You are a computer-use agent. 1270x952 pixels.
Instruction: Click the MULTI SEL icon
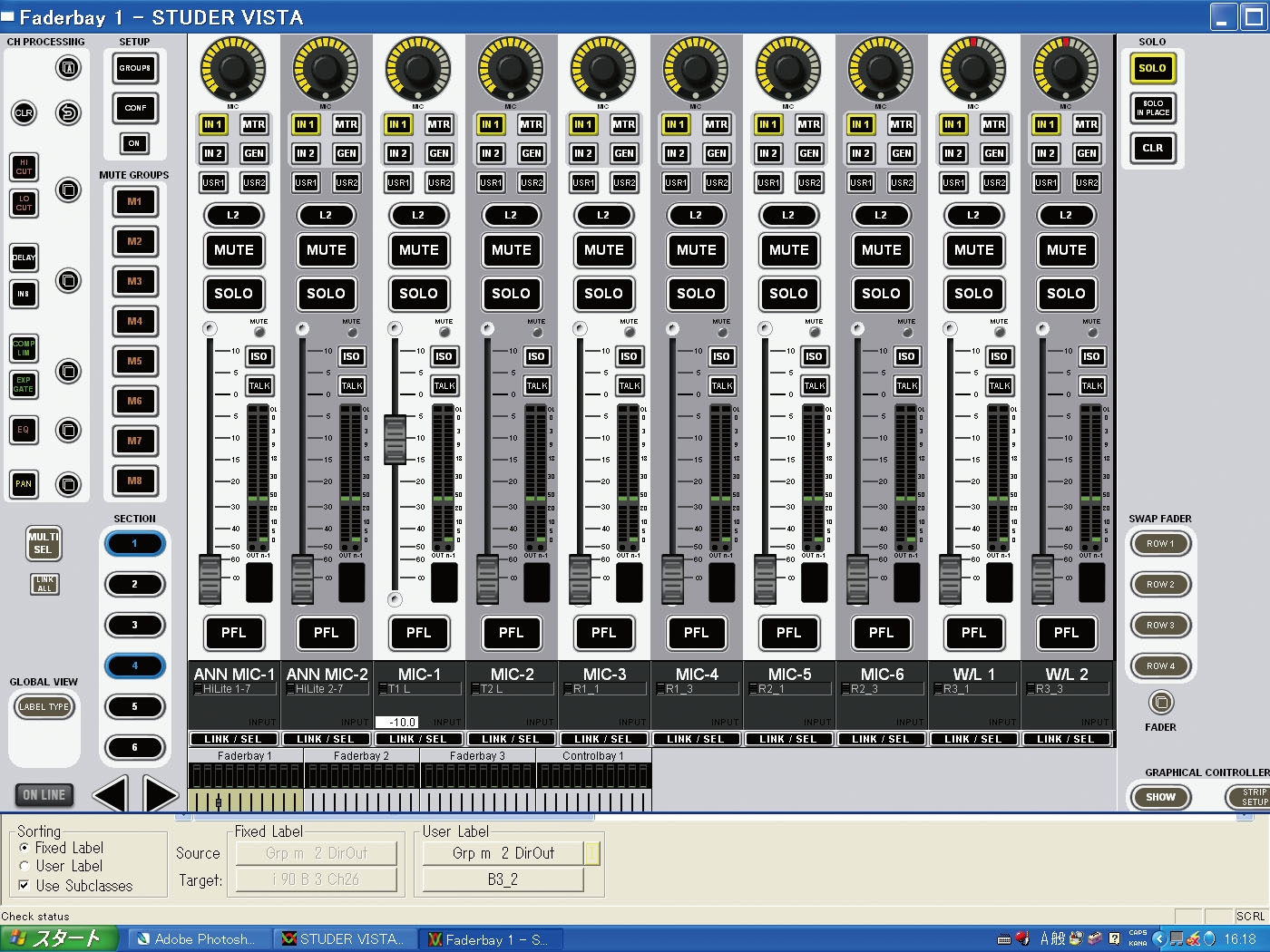pyautogui.click(x=43, y=543)
